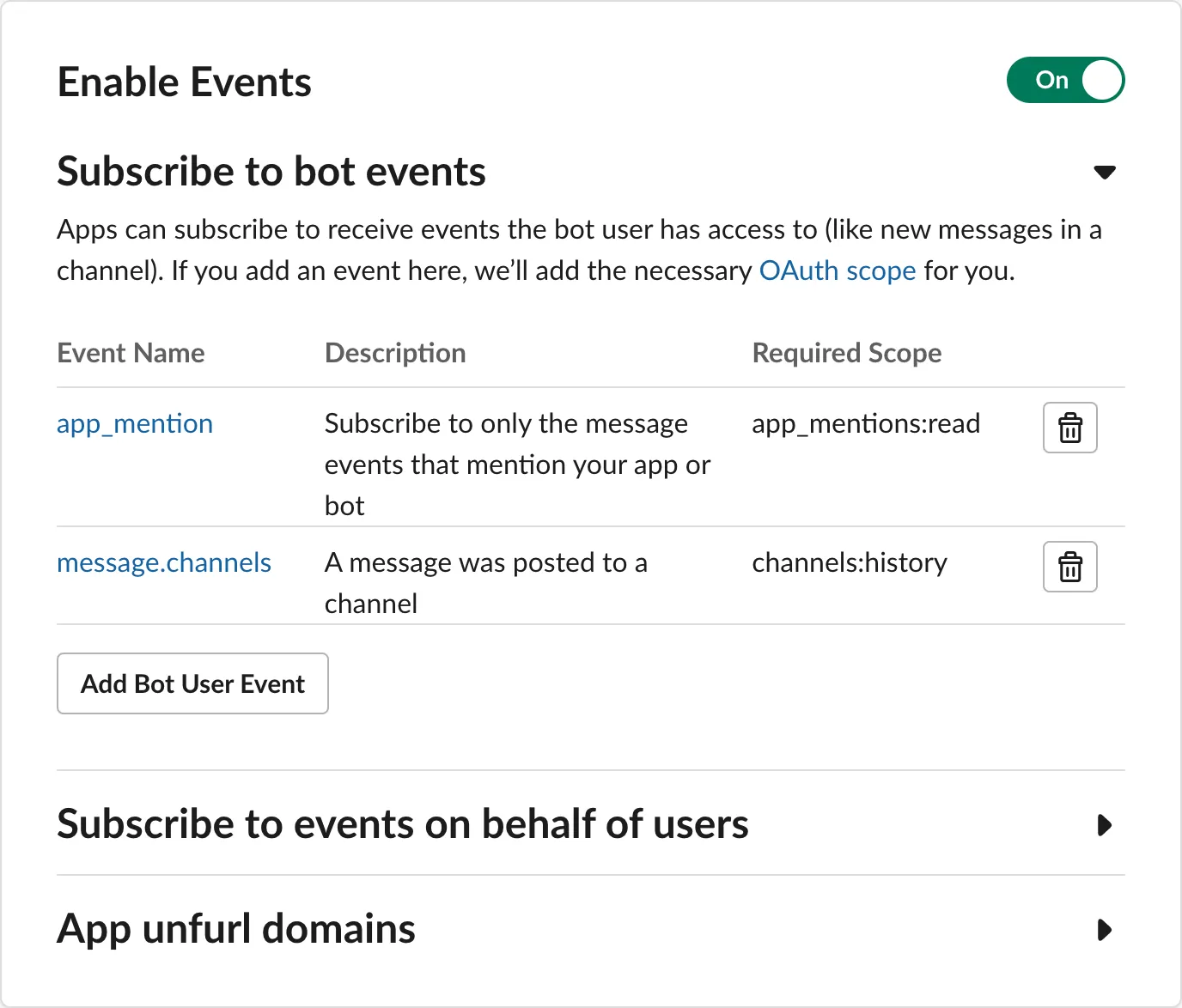This screenshot has width=1182, height=1008.
Task: Click the App unfurl domains heading
Action: (235, 928)
